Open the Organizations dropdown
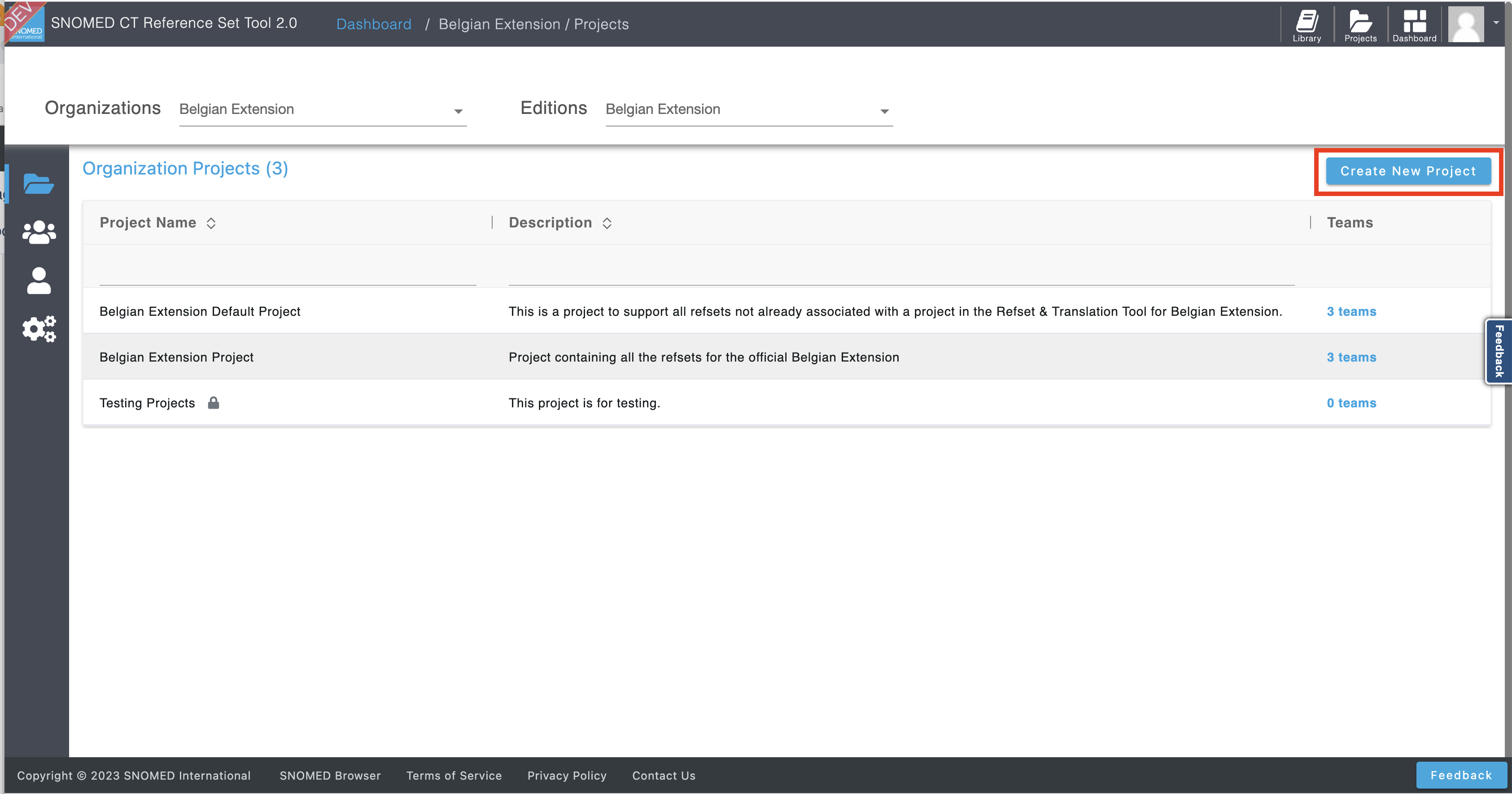The image size is (1512, 794). coord(323,110)
